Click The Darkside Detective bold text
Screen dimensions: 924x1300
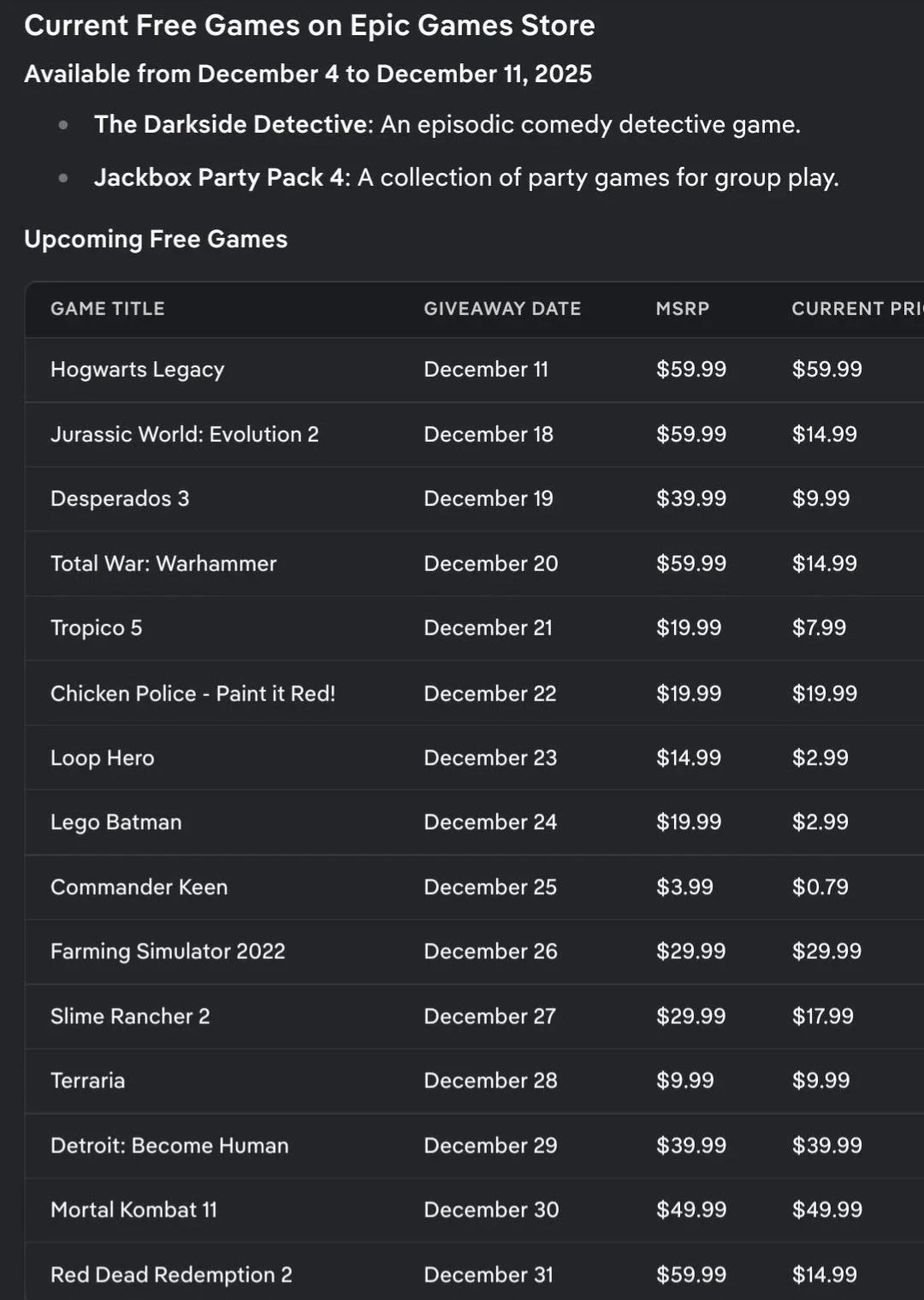(x=233, y=125)
